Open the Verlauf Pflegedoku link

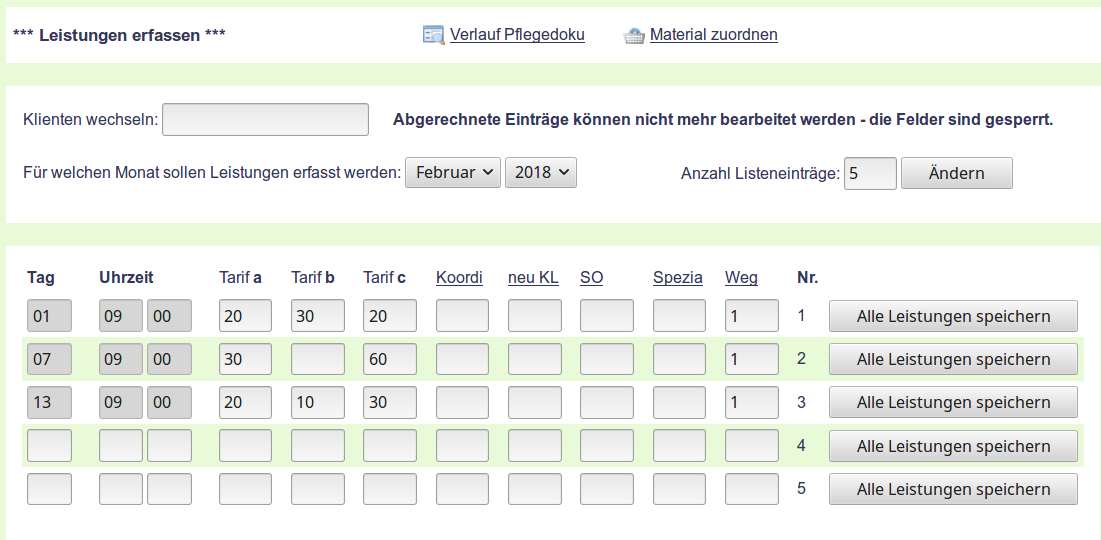[x=517, y=35]
